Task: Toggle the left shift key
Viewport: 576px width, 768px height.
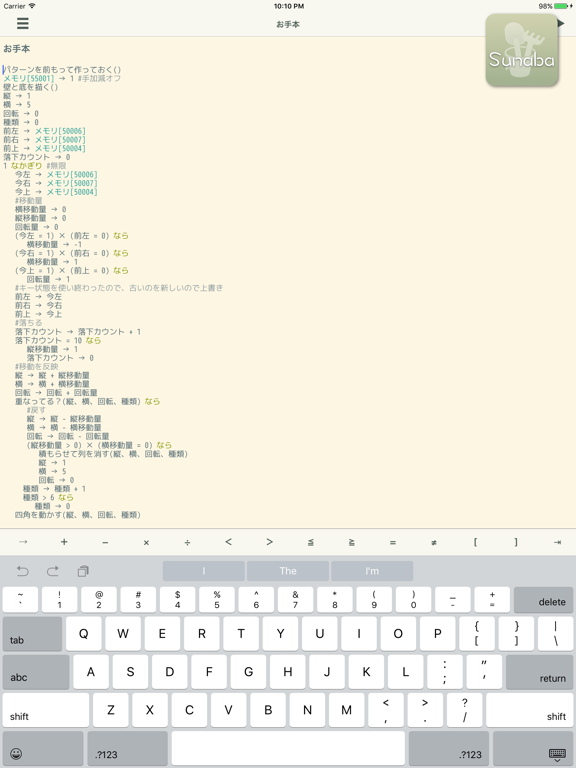Action: pyautogui.click(x=46, y=710)
